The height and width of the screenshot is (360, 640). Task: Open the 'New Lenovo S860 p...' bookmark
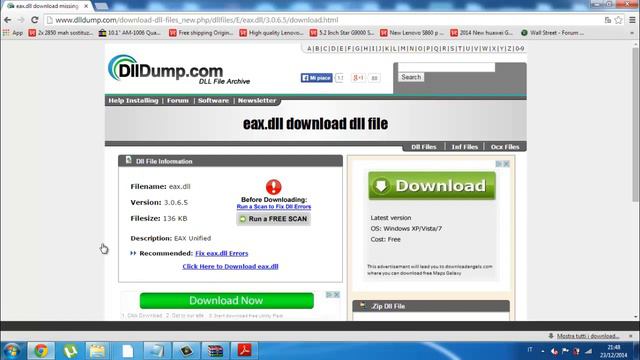tap(412, 33)
